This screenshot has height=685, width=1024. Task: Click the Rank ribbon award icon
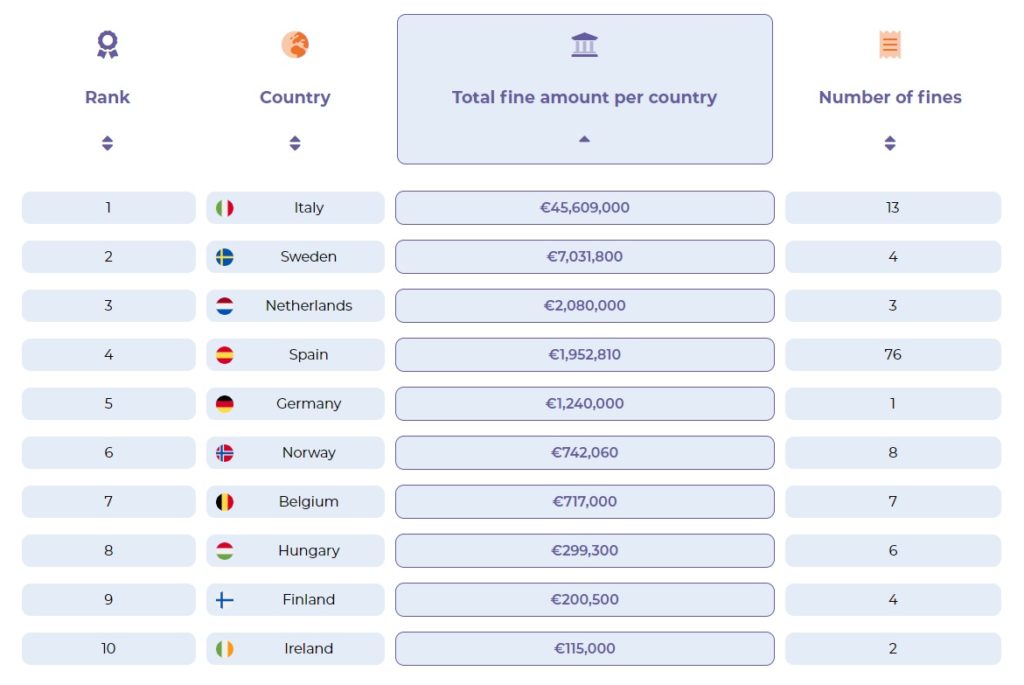[x=107, y=44]
